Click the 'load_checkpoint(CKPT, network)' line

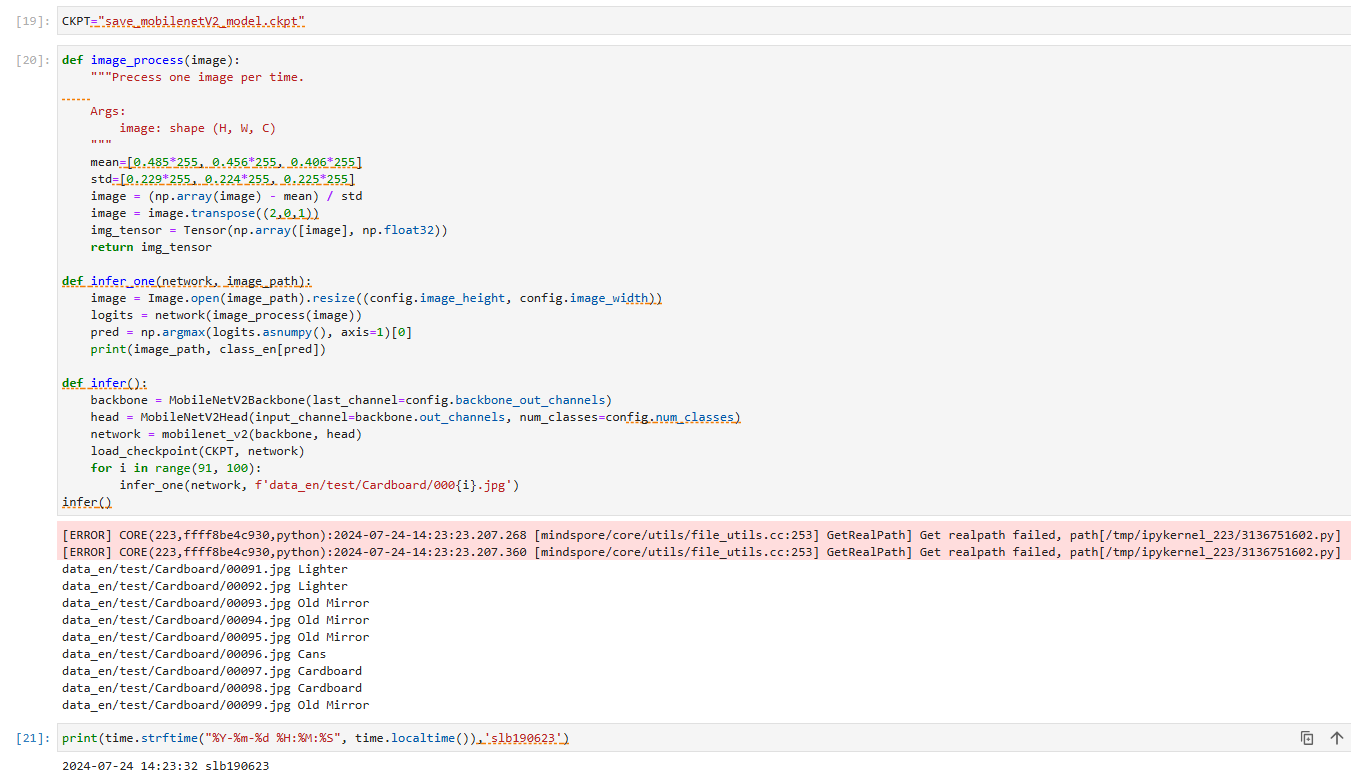click(197, 451)
